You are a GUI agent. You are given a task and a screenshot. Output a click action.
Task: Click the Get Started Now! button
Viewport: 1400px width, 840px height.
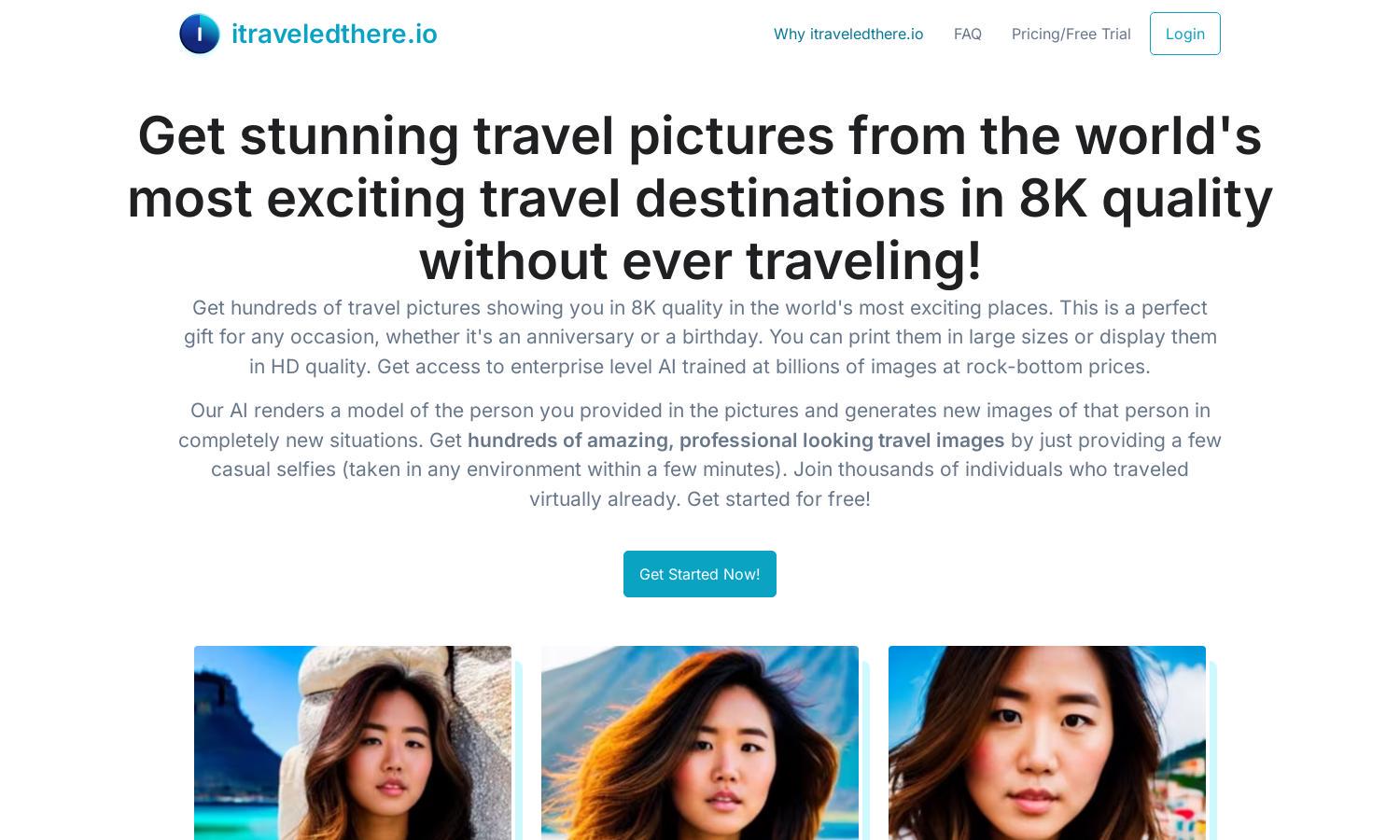[x=700, y=574]
